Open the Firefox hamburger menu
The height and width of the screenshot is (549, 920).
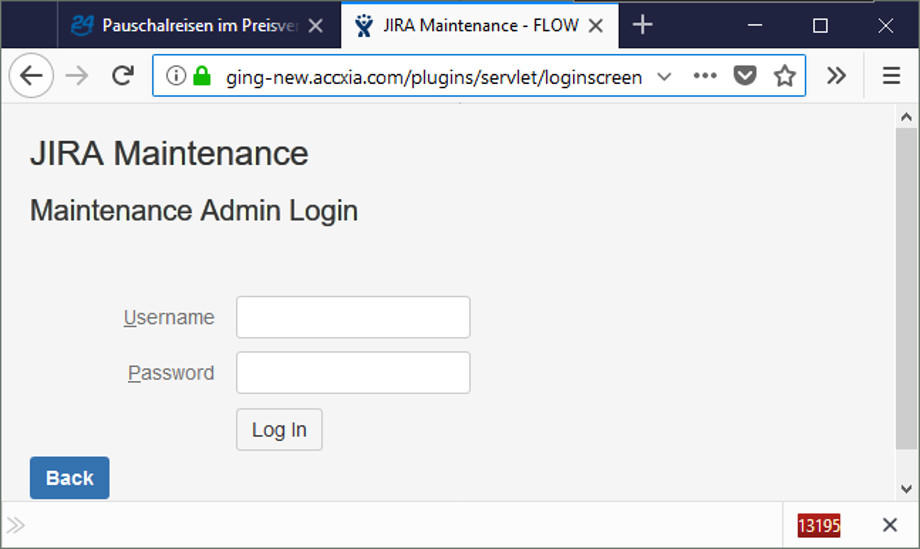[892, 76]
